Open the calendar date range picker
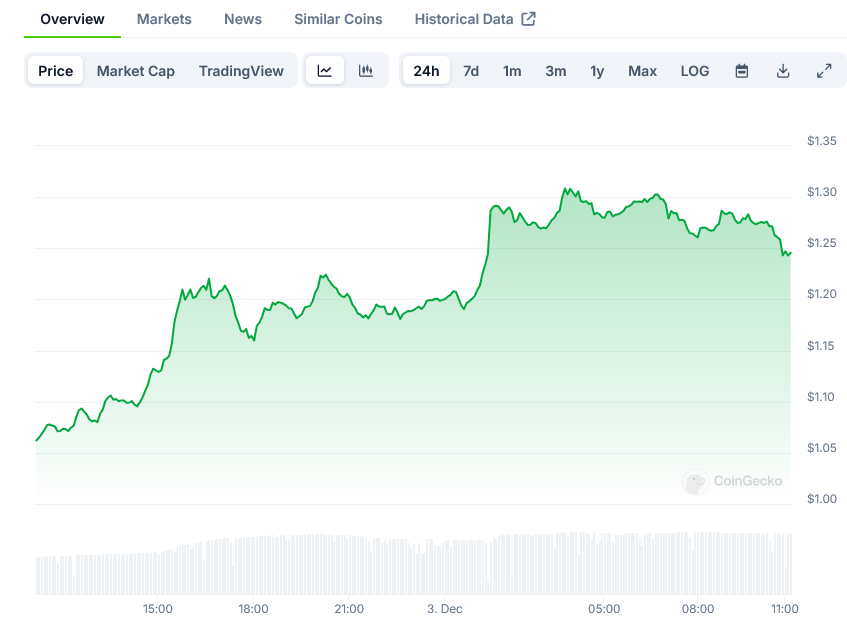The width and height of the screenshot is (847, 637). [742, 71]
